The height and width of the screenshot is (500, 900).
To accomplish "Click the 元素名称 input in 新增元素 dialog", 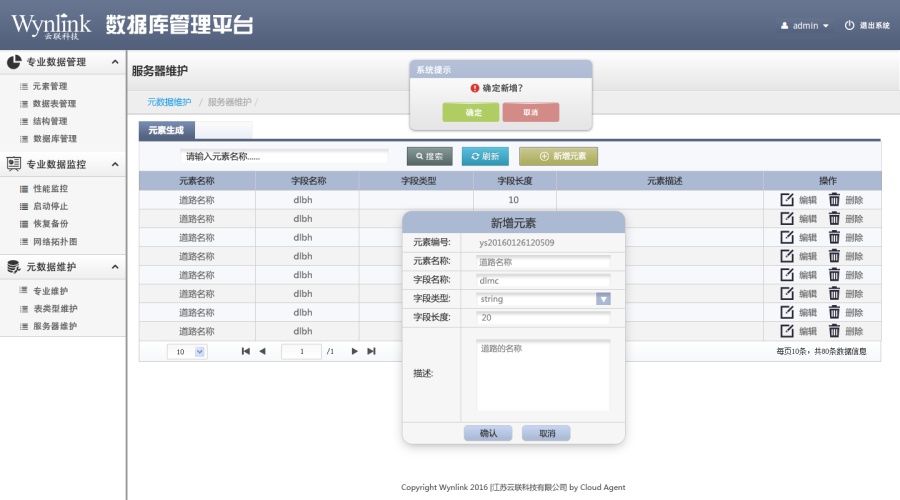I will [x=543, y=262].
